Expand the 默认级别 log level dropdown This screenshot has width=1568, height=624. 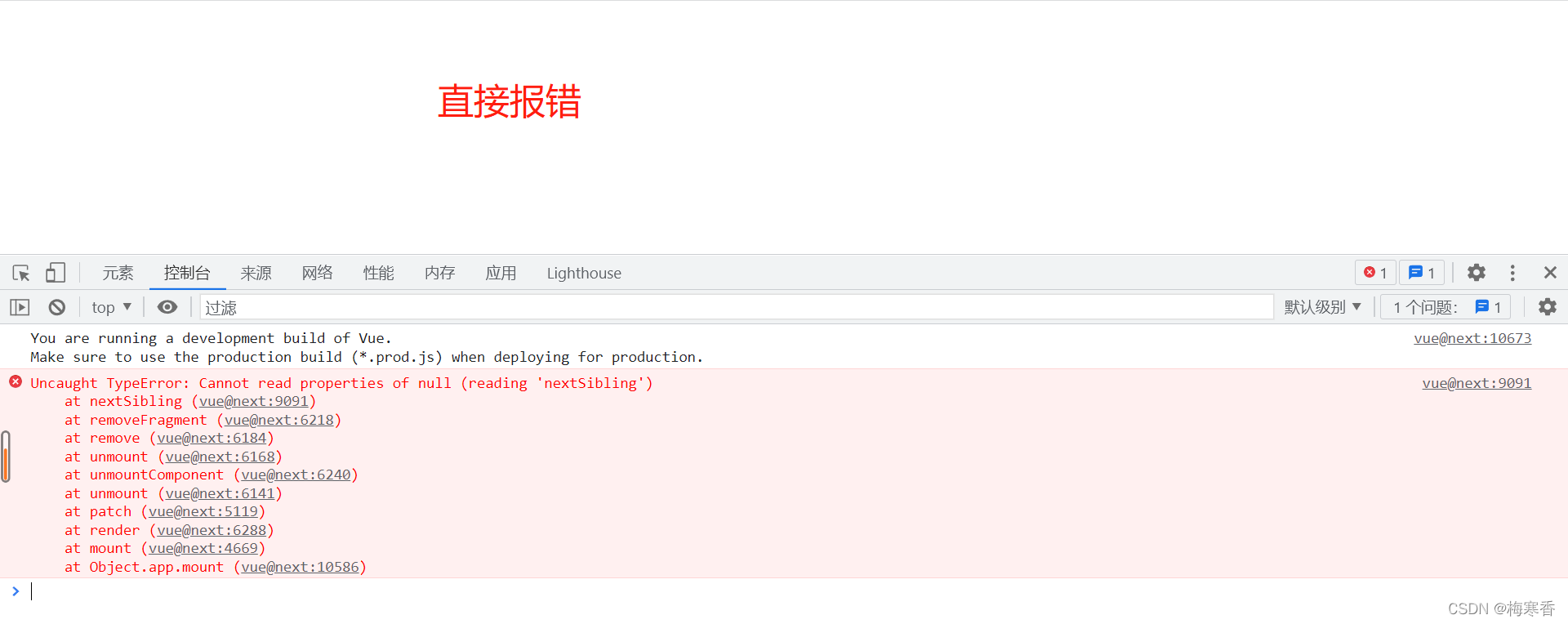pos(1322,307)
